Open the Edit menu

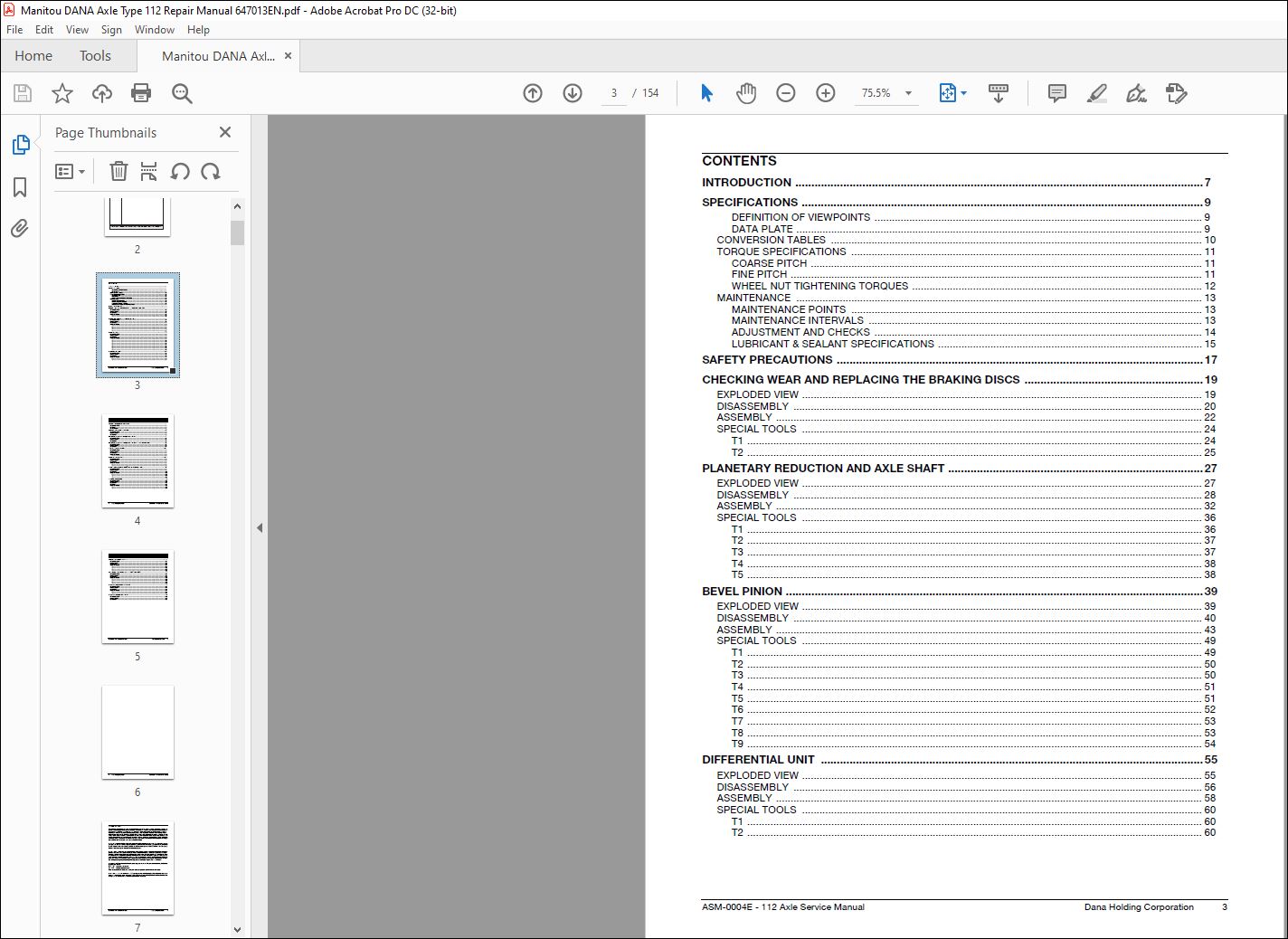click(44, 30)
